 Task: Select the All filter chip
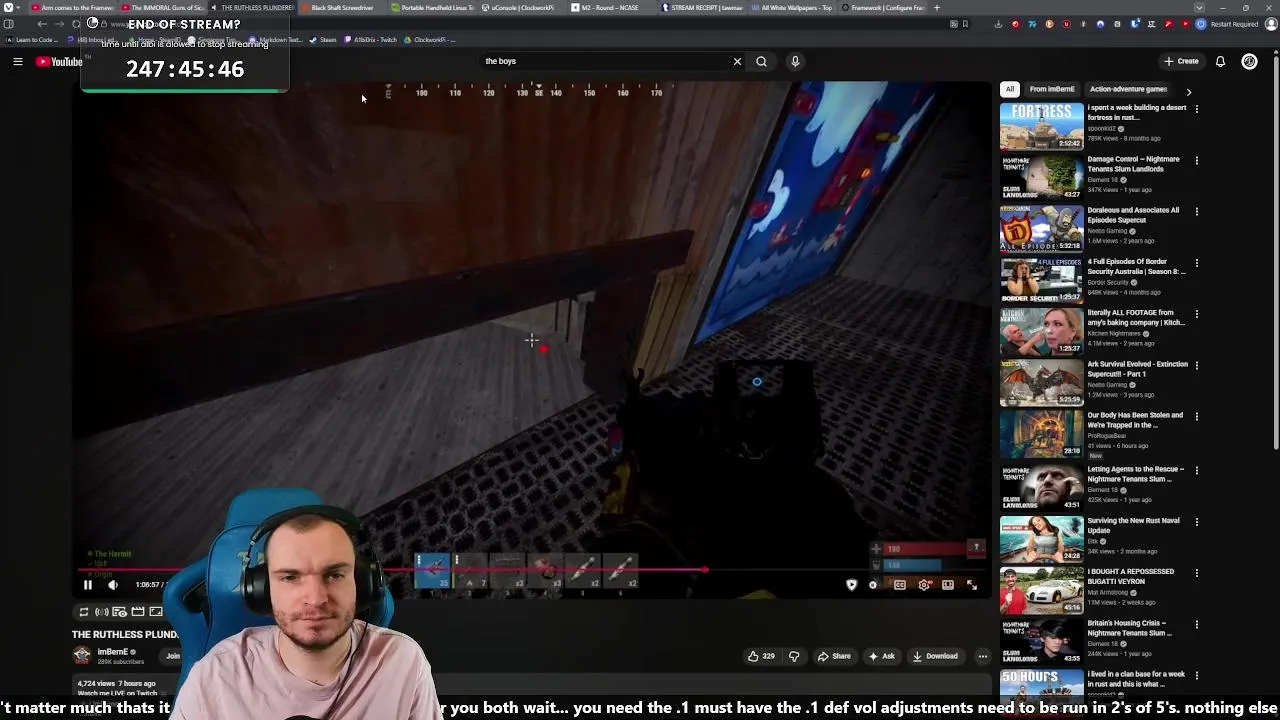pyautogui.click(x=1010, y=89)
